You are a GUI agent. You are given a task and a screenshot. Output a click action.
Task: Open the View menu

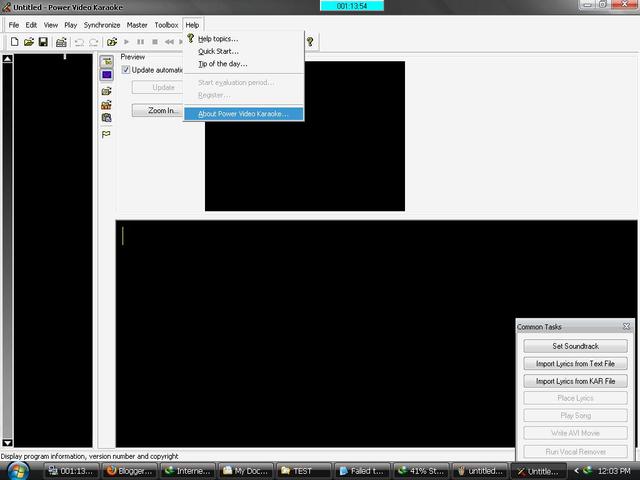(51, 25)
